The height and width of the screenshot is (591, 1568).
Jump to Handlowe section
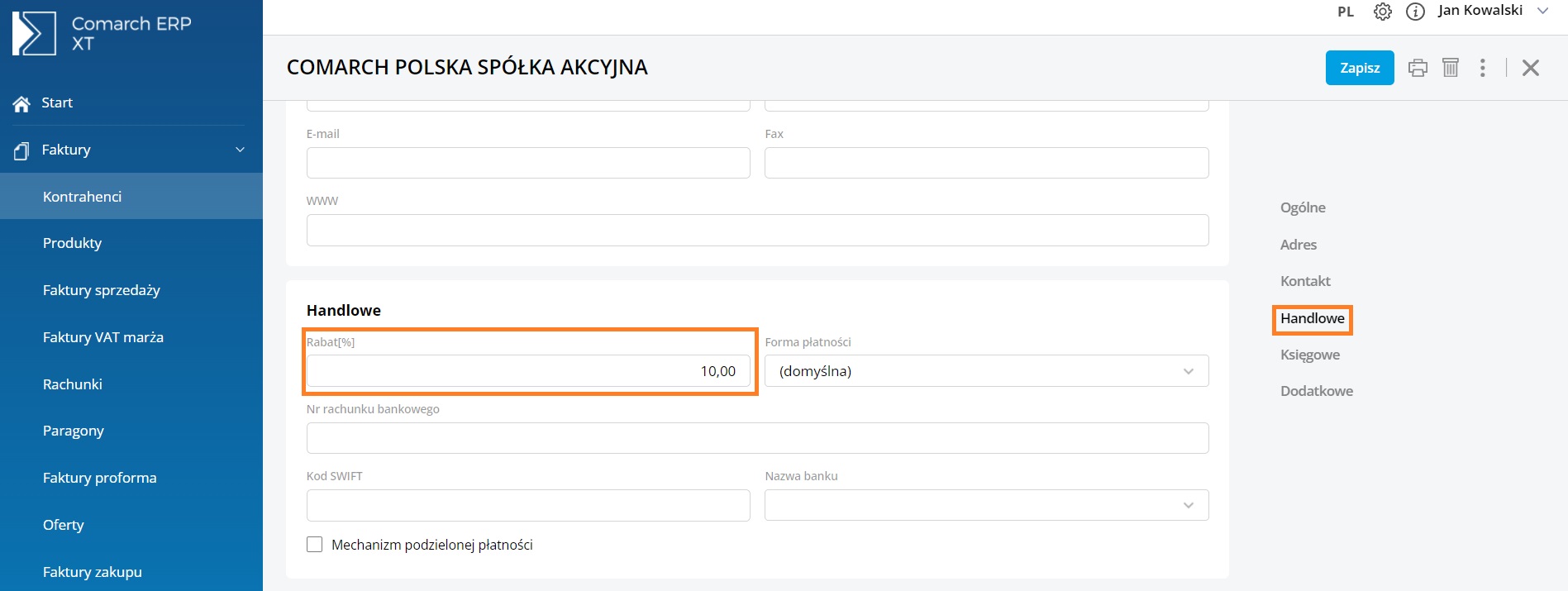pyautogui.click(x=1313, y=318)
